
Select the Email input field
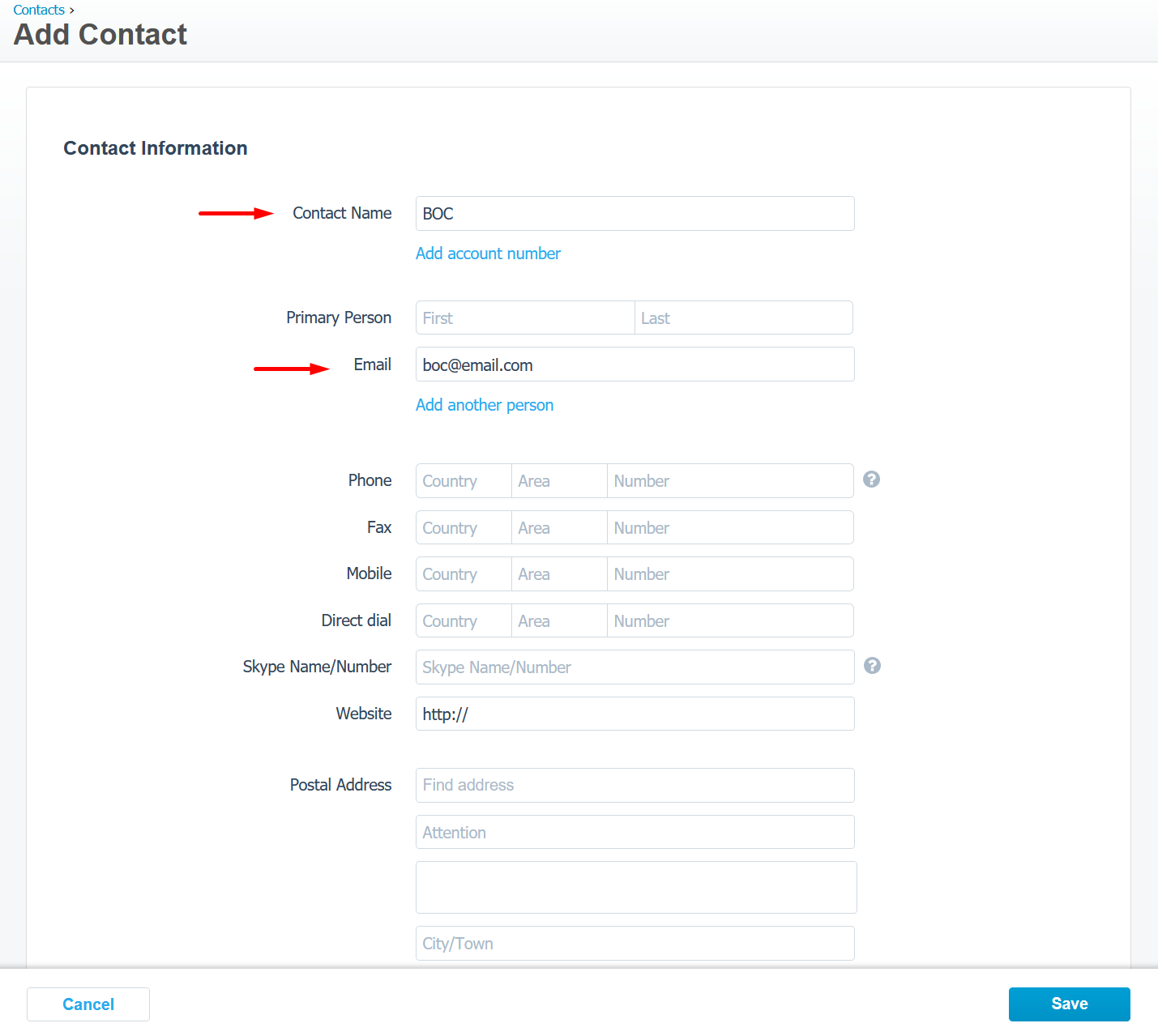coord(635,365)
